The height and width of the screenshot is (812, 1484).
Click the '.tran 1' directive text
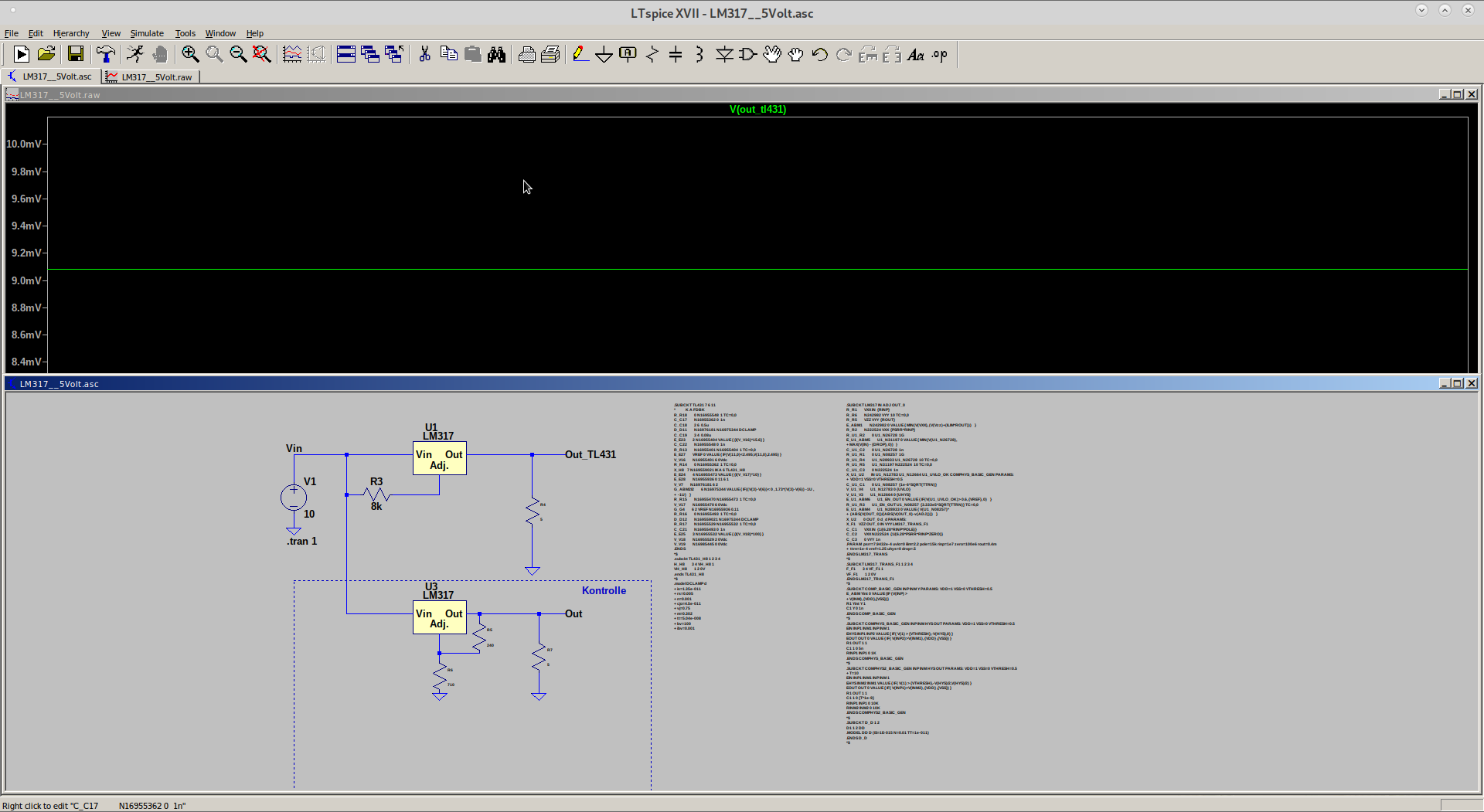pos(301,541)
